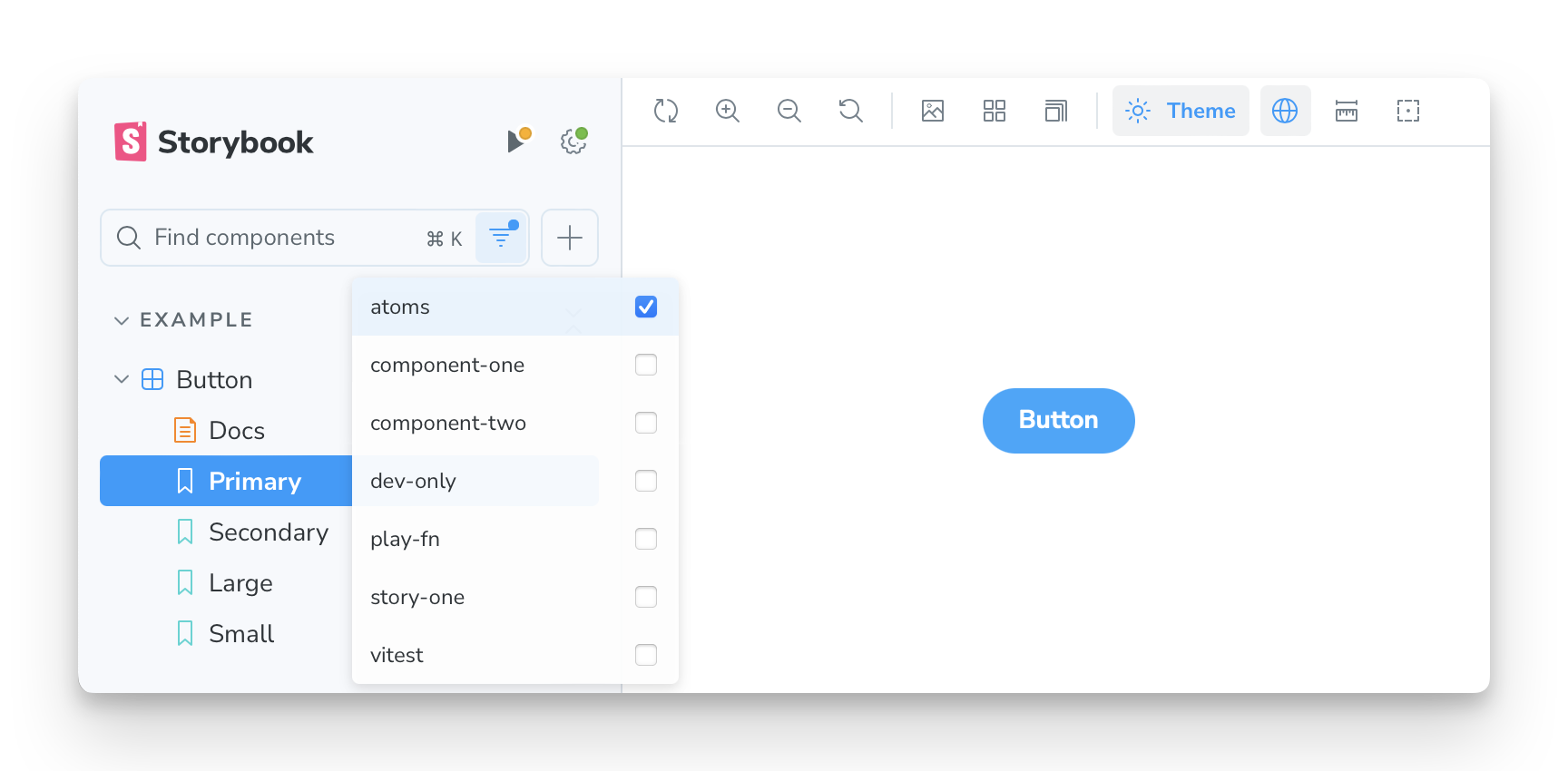Open the tag filter dropdown
1568x771 pixels.
coord(501,238)
